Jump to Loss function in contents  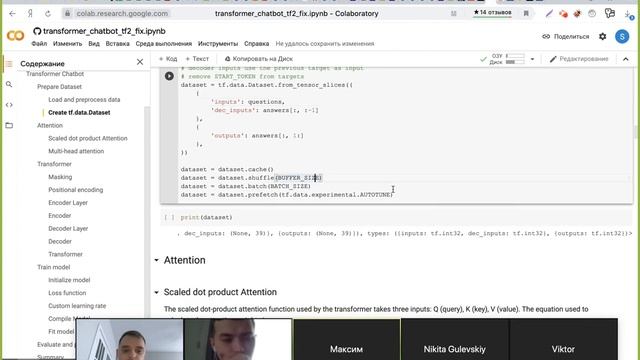pyautogui.click(x=67, y=293)
